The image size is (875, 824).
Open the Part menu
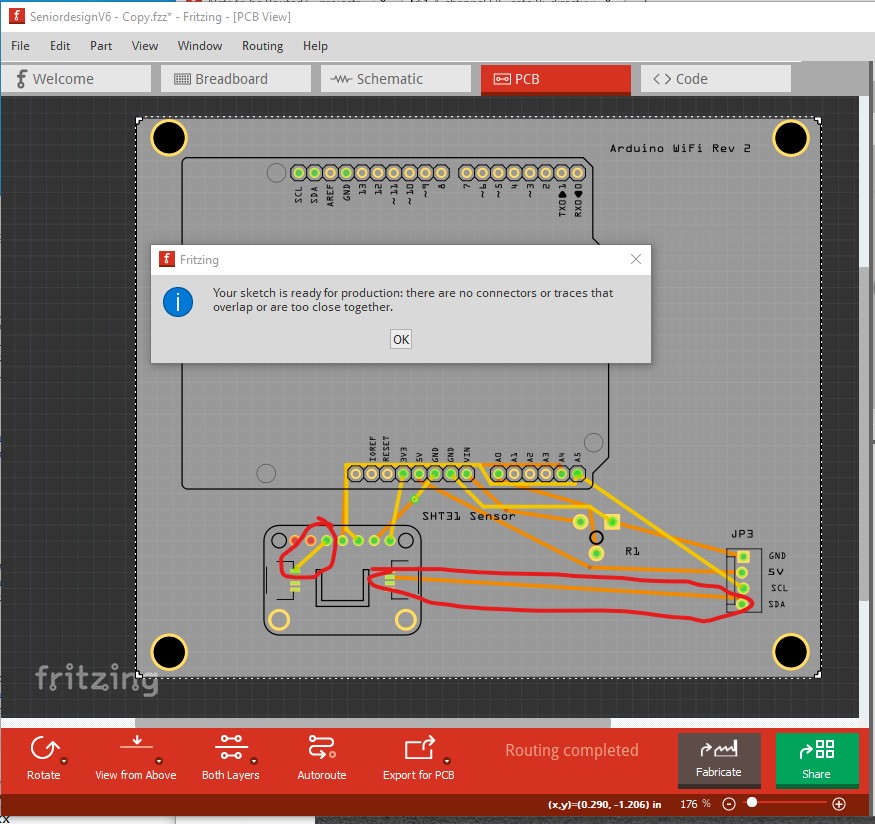tap(101, 46)
